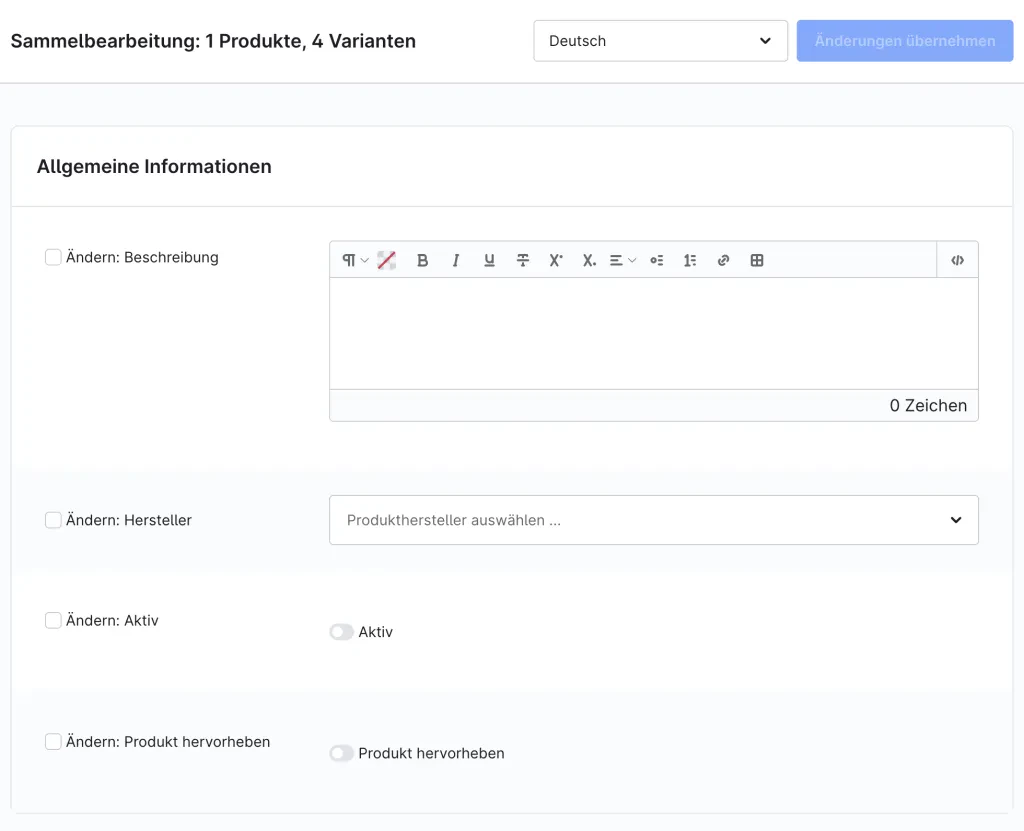
Task: Apply subscript formatting
Action: (589, 260)
